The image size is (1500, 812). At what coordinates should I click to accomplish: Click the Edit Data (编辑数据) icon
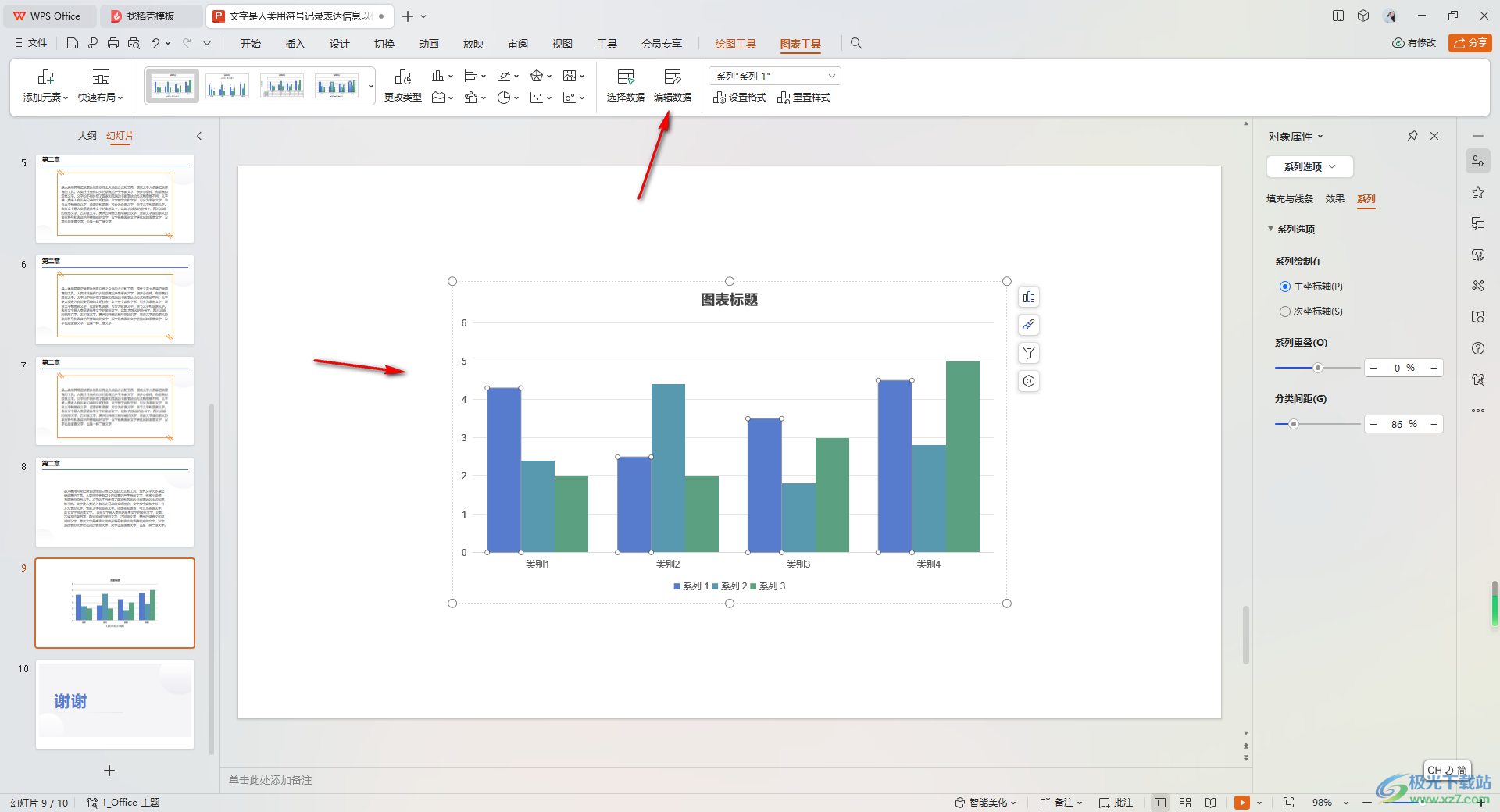(x=673, y=77)
